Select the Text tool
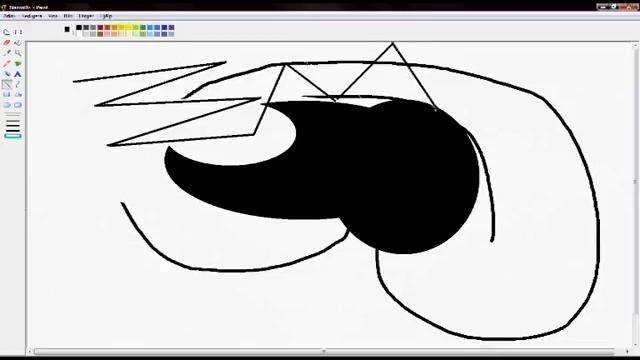 [x=18, y=74]
